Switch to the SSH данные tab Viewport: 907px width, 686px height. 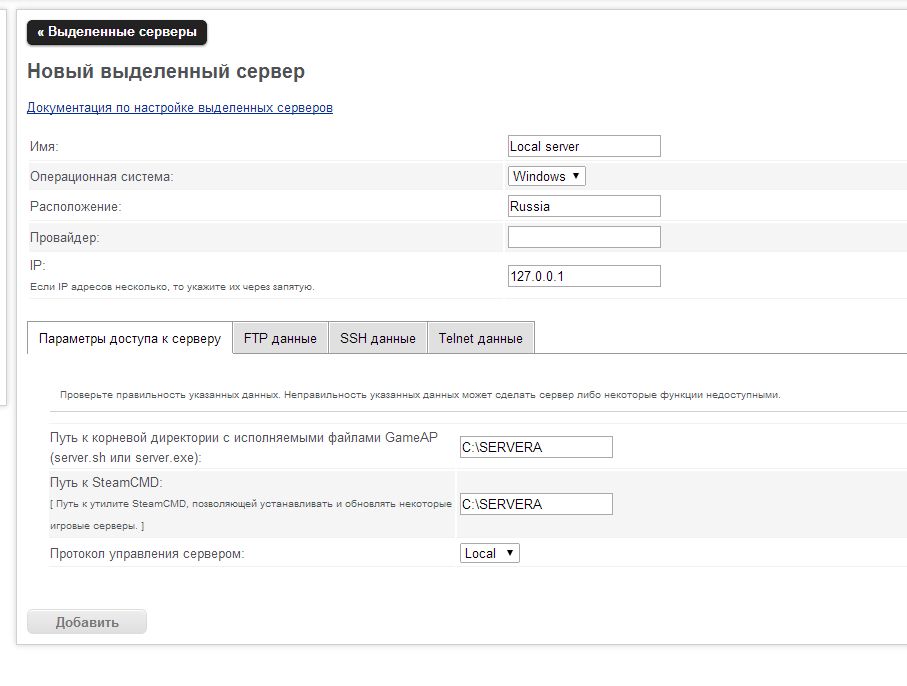pos(377,338)
